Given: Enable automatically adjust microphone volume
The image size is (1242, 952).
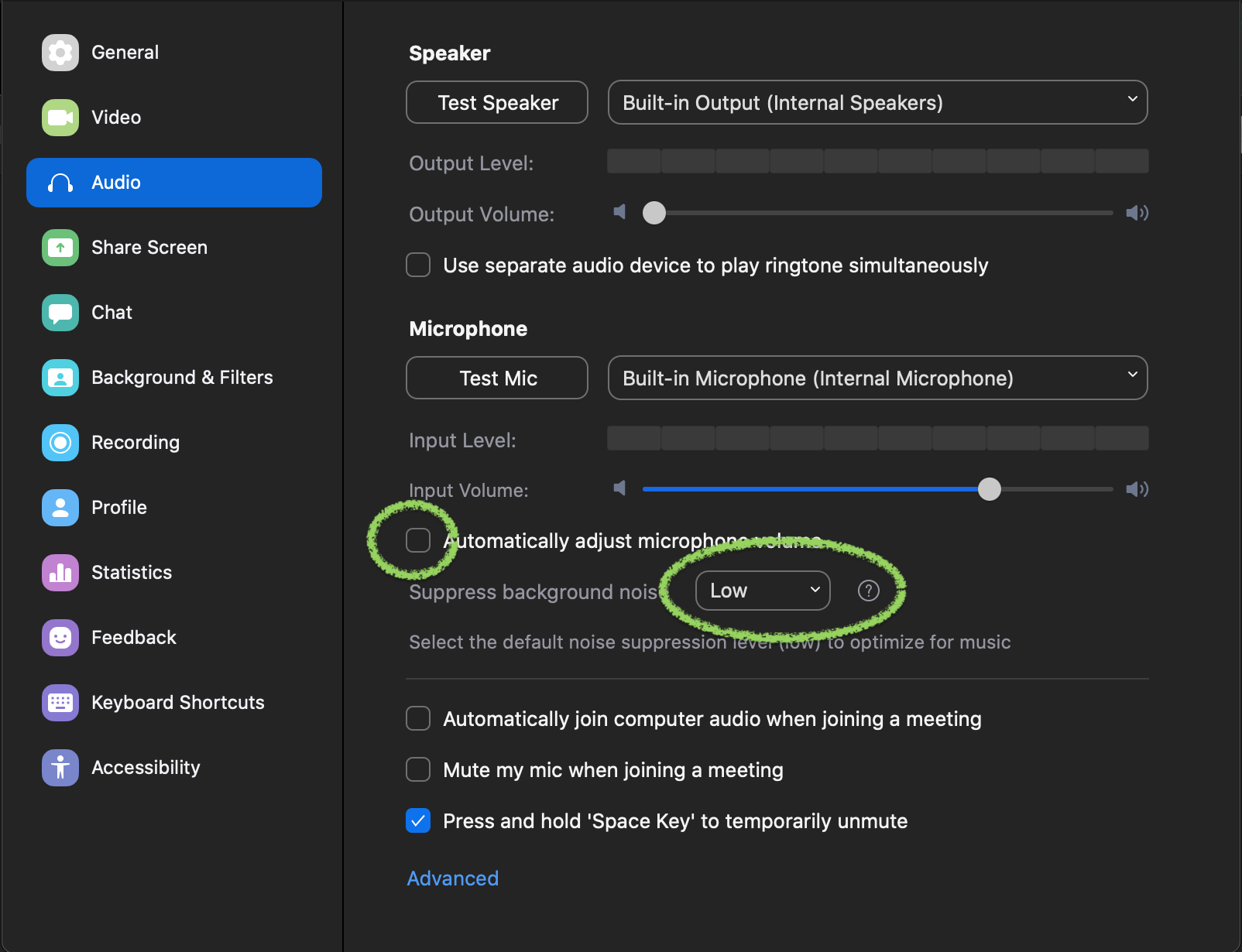Looking at the screenshot, I should tap(418, 540).
